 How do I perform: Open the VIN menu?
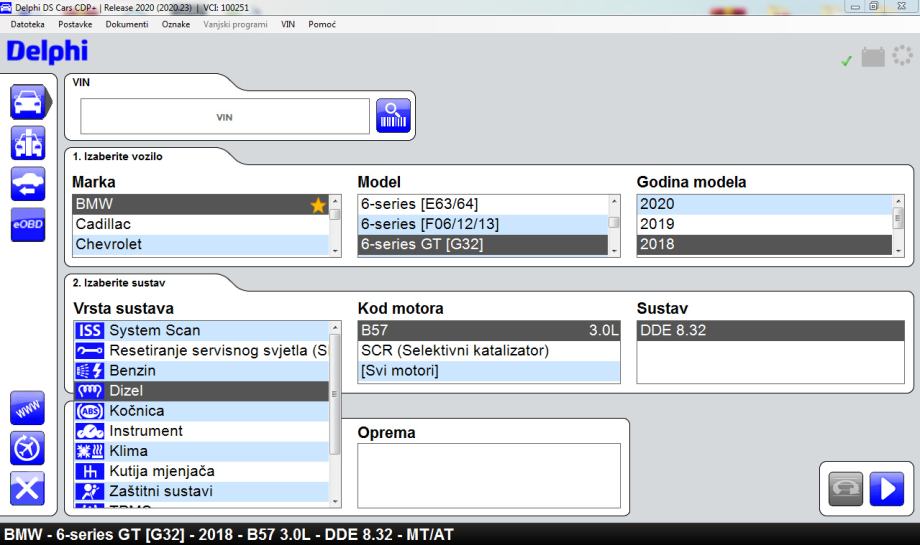coord(288,24)
